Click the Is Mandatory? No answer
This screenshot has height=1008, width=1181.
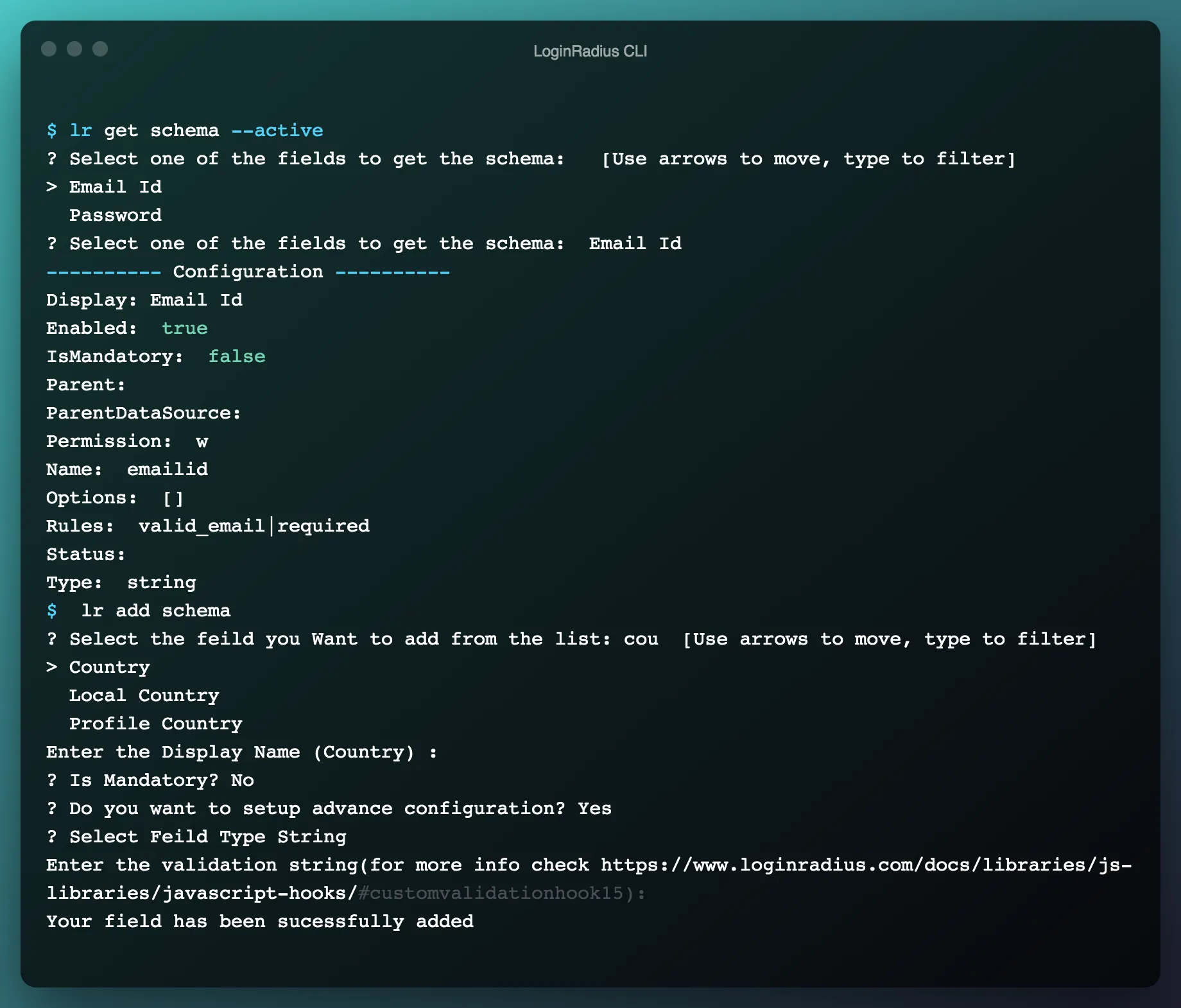pyautogui.click(x=242, y=780)
